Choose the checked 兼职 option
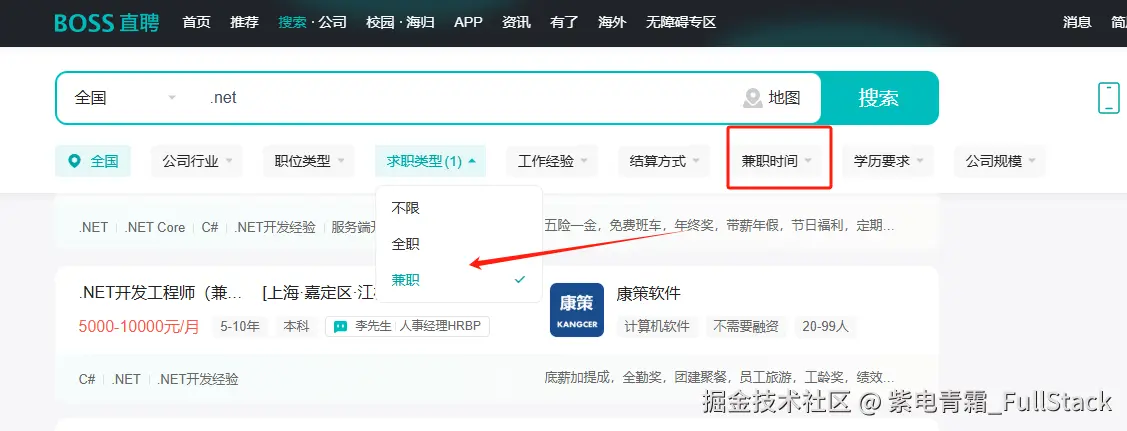The image size is (1127, 431). [459, 280]
